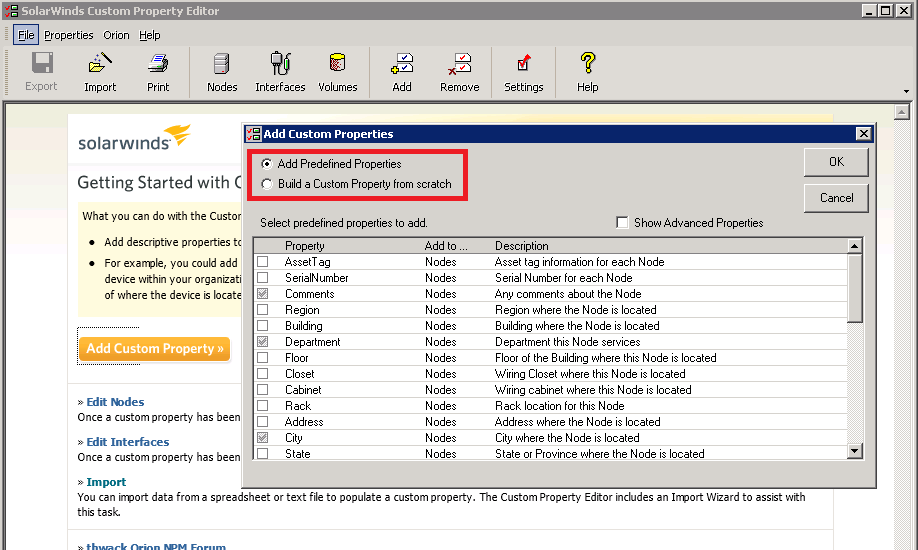Check the Address property checkbox
Viewport: 918px width, 550px height.
(263, 422)
